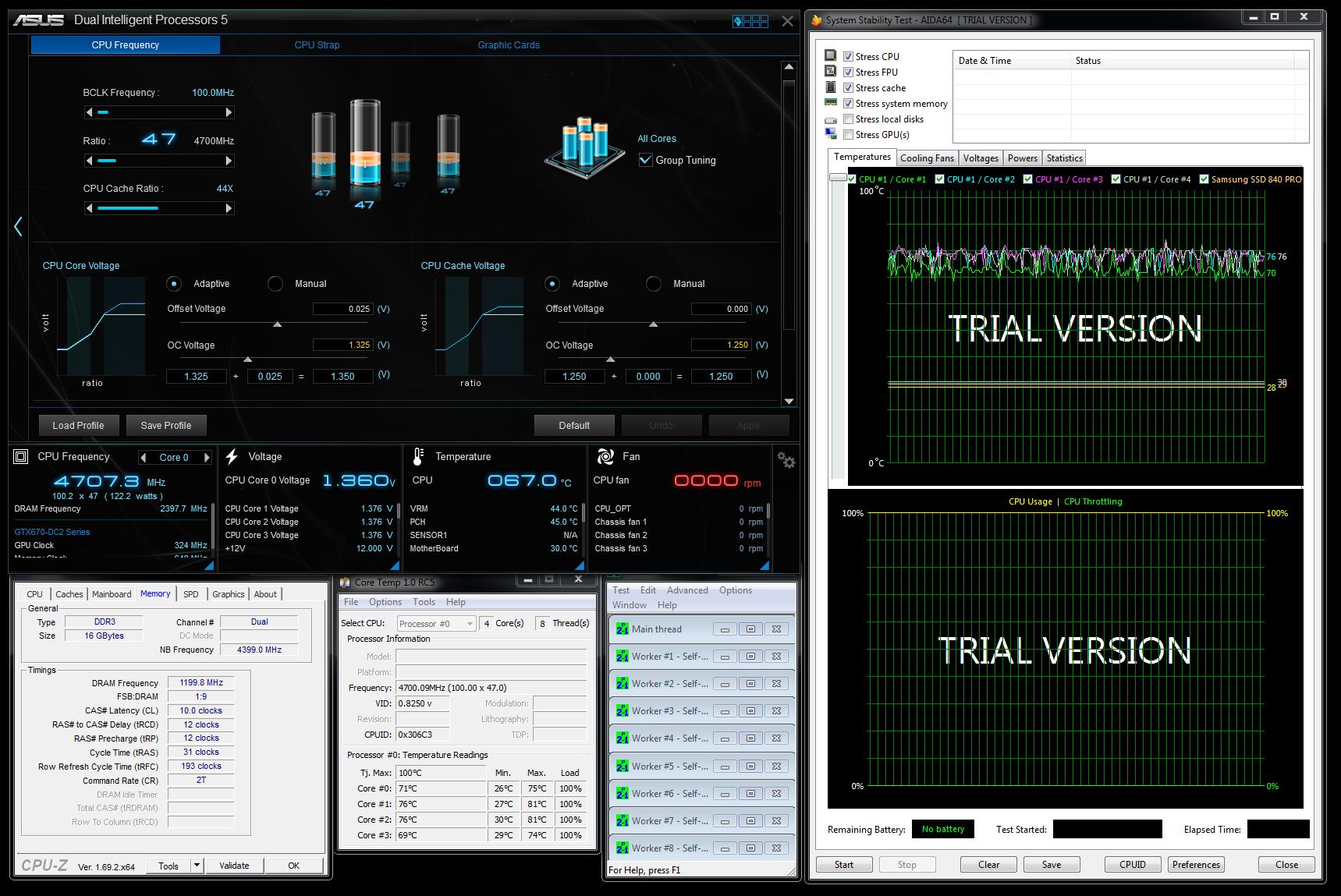The height and width of the screenshot is (896, 1341).
Task: Click the Stress GPU(s) monitor icon
Action: 831,135
